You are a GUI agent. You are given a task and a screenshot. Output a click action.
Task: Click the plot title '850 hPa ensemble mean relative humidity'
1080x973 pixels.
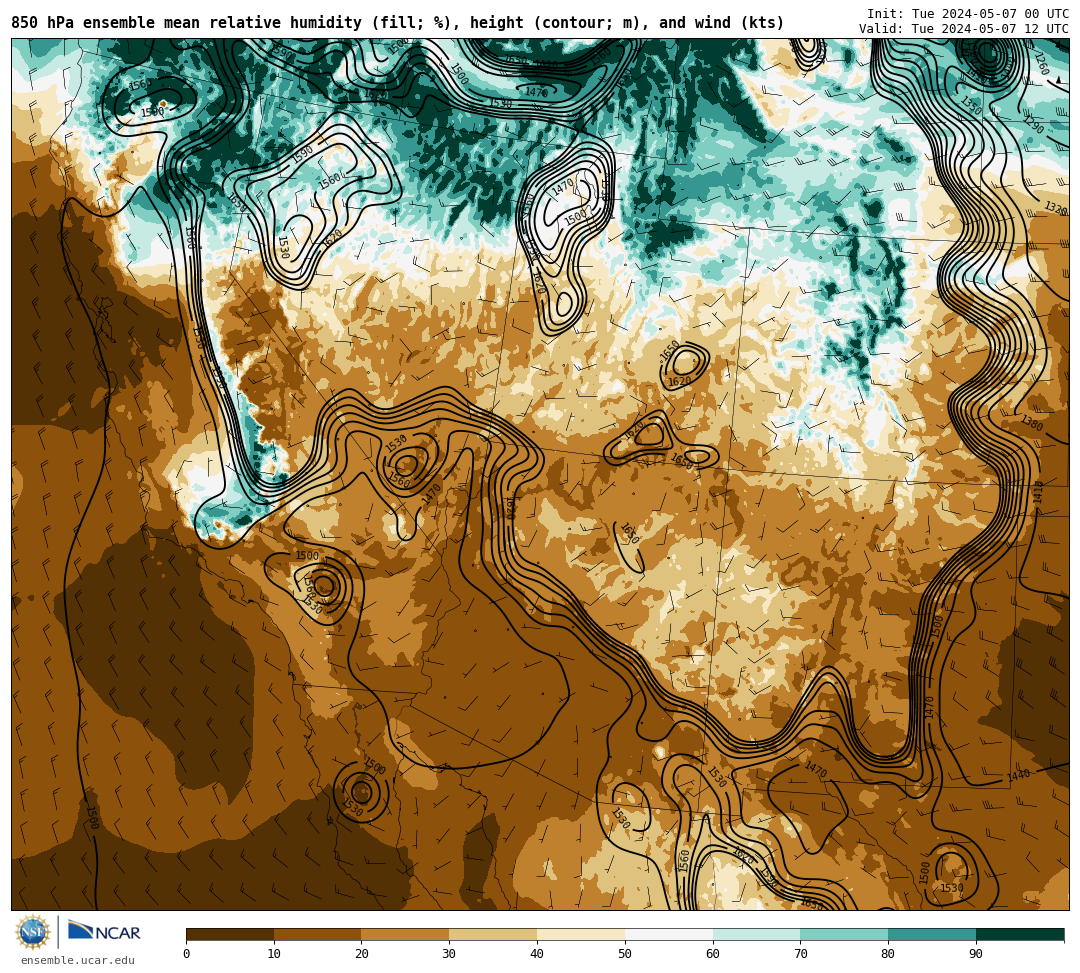[189, 23]
